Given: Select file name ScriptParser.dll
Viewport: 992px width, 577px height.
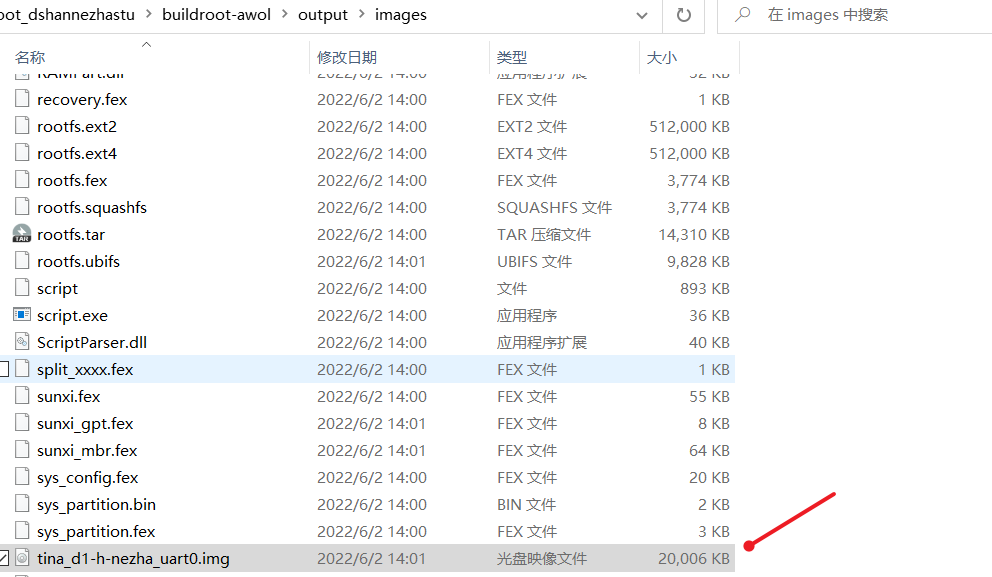Looking at the screenshot, I should tap(92, 342).
